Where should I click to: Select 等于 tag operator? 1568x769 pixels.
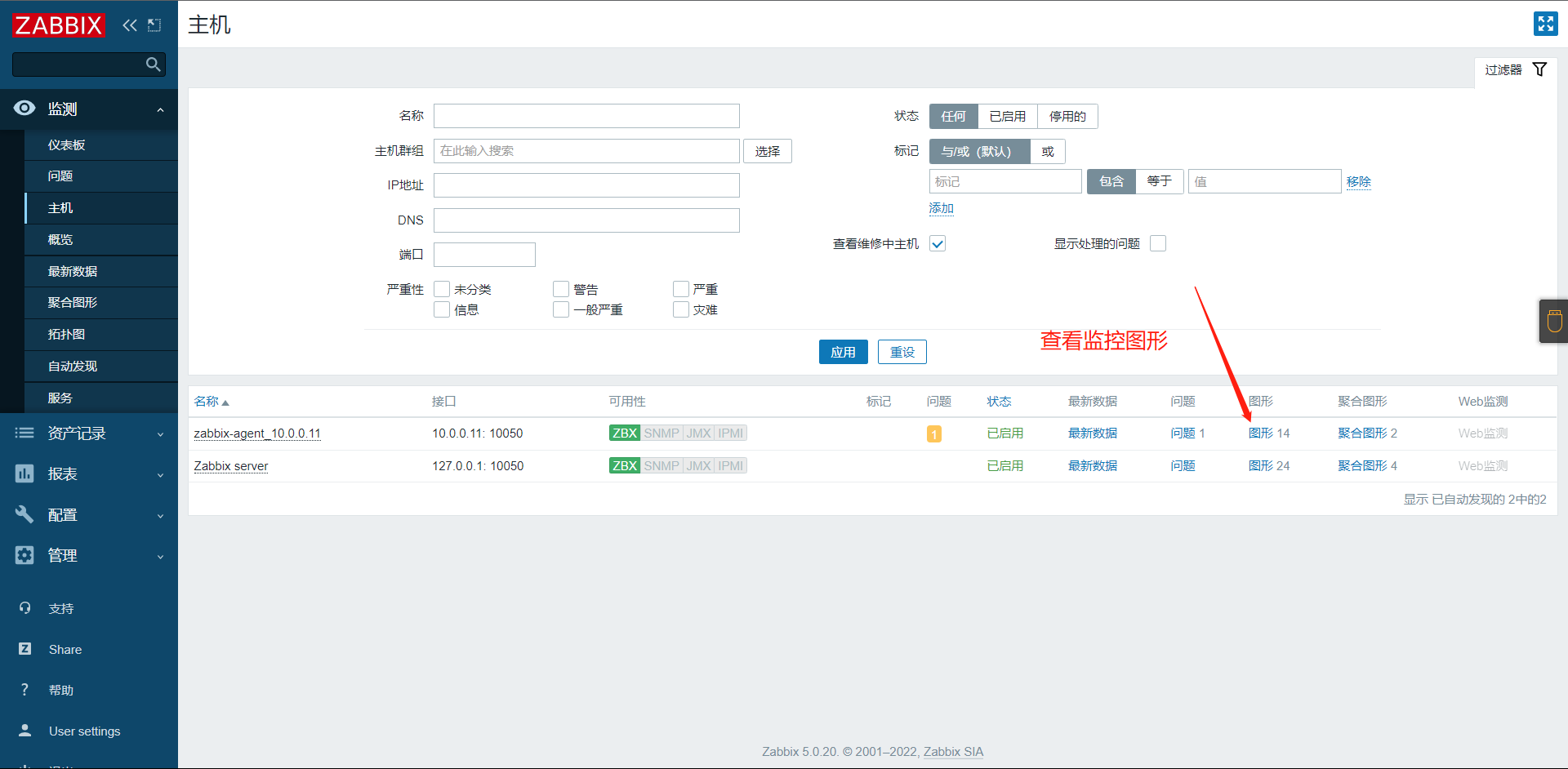tap(1160, 181)
